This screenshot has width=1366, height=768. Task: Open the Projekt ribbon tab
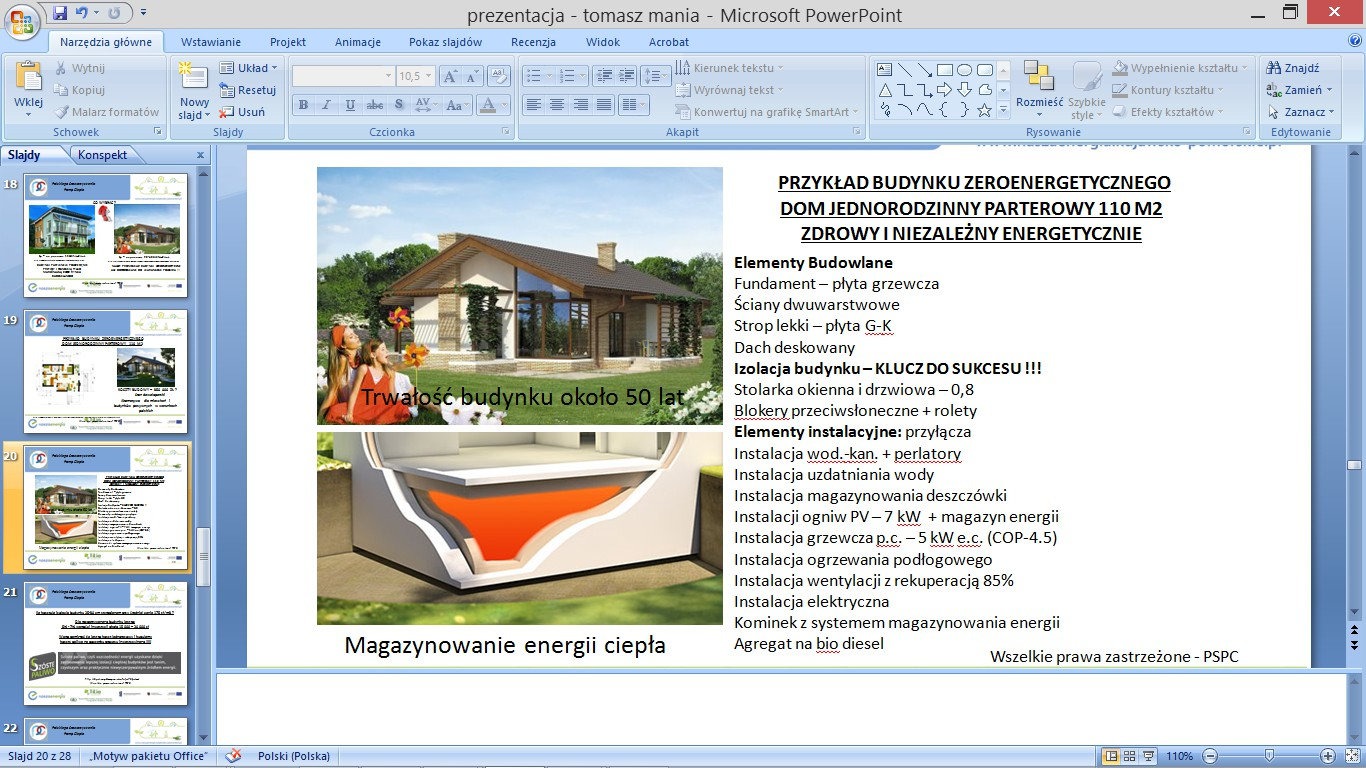pos(288,42)
